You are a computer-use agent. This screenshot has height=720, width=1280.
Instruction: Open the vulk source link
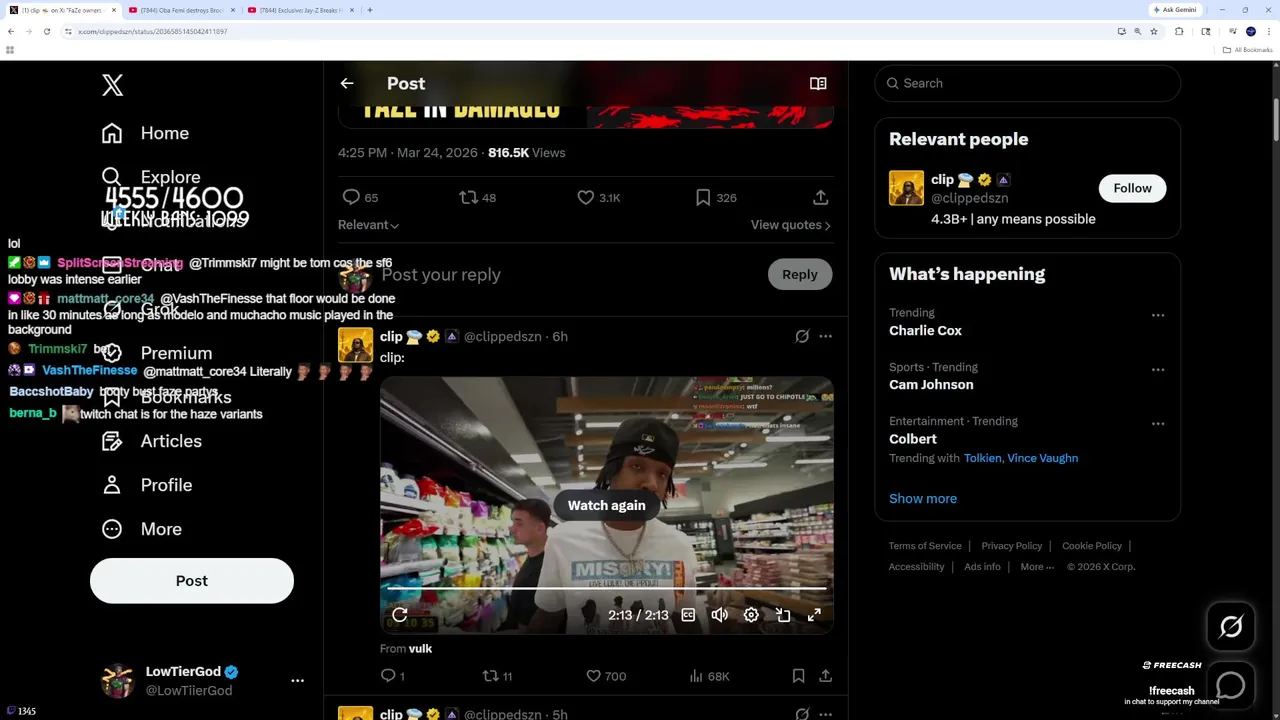click(x=420, y=649)
